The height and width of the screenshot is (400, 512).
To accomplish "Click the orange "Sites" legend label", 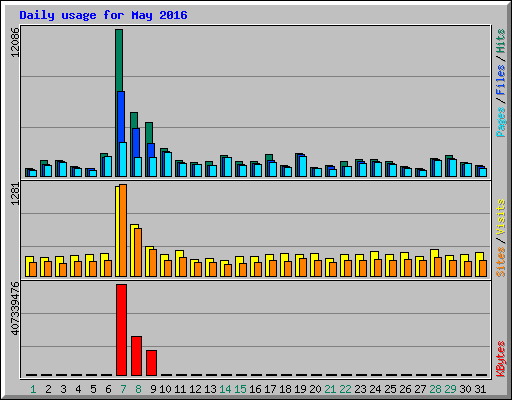I will (500, 262).
